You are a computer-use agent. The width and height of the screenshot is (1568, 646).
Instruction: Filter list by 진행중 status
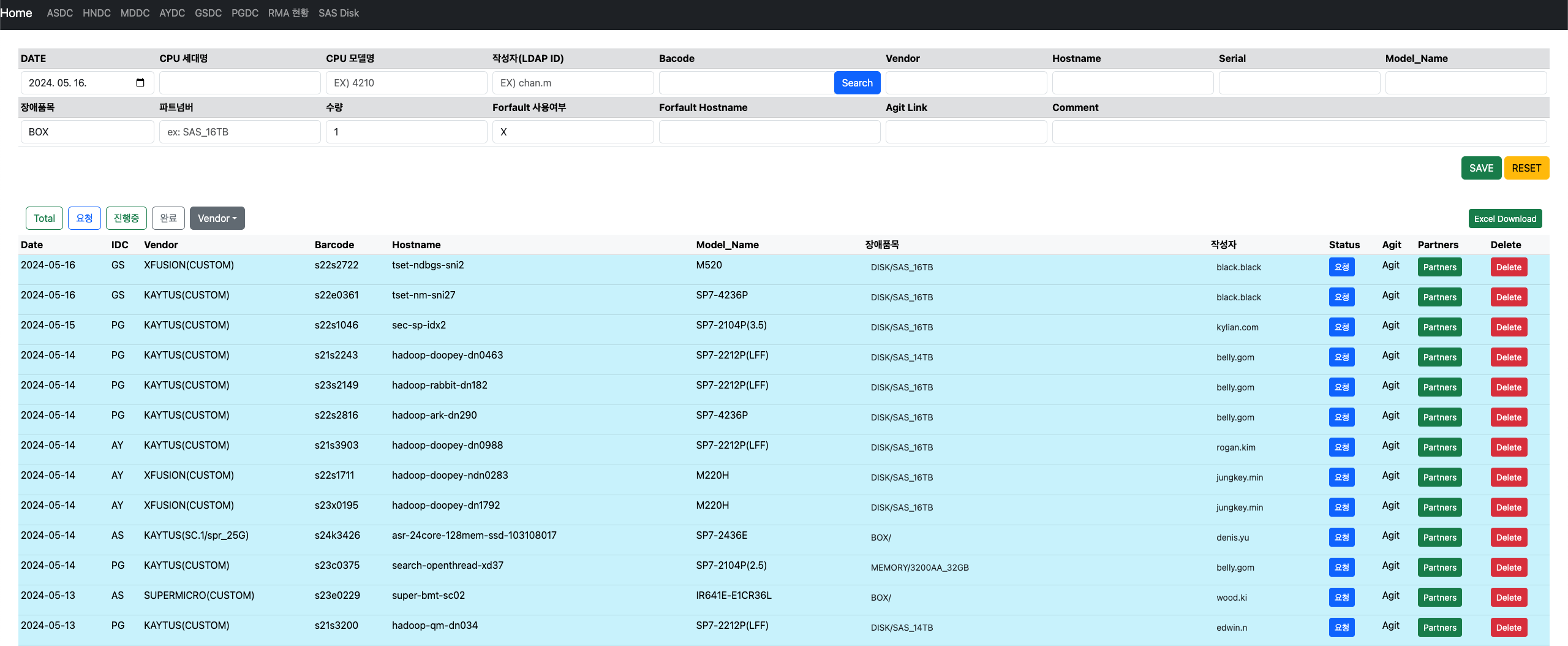(x=126, y=218)
